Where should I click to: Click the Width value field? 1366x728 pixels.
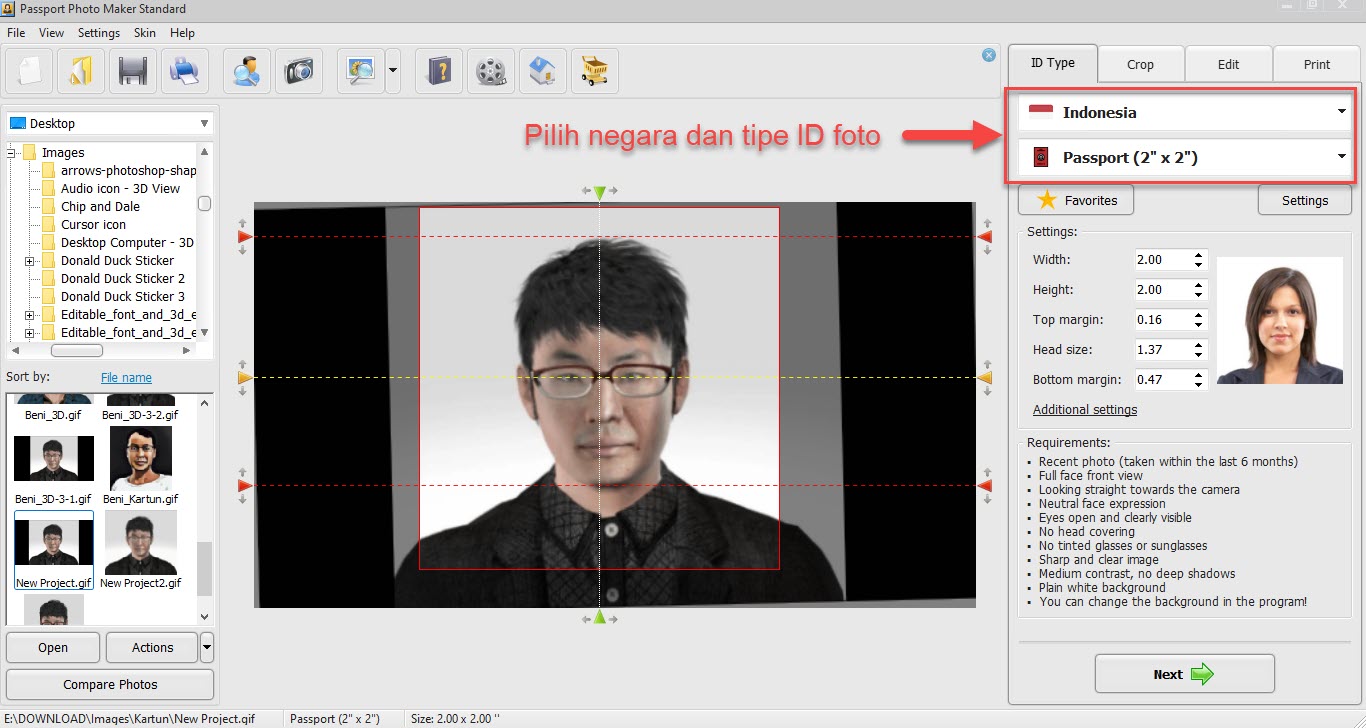[1163, 260]
